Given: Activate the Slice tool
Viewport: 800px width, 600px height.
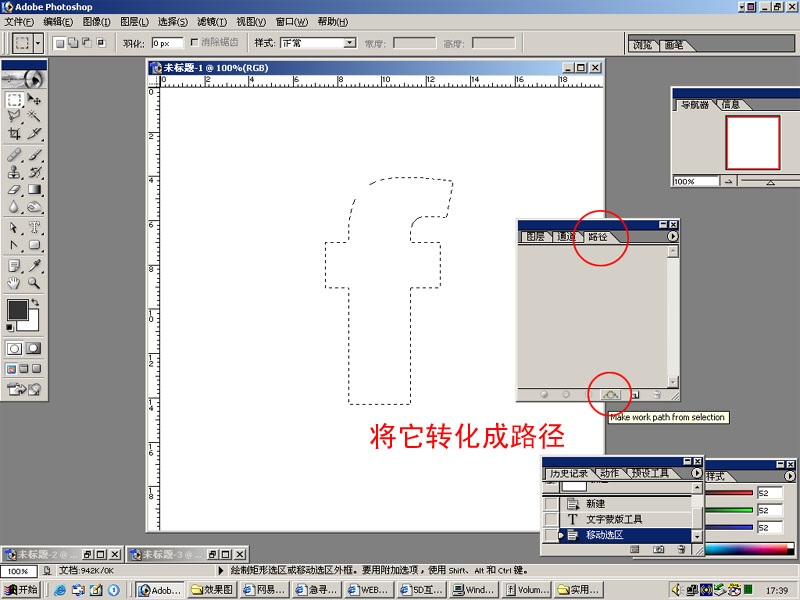Looking at the screenshot, I should [34, 134].
